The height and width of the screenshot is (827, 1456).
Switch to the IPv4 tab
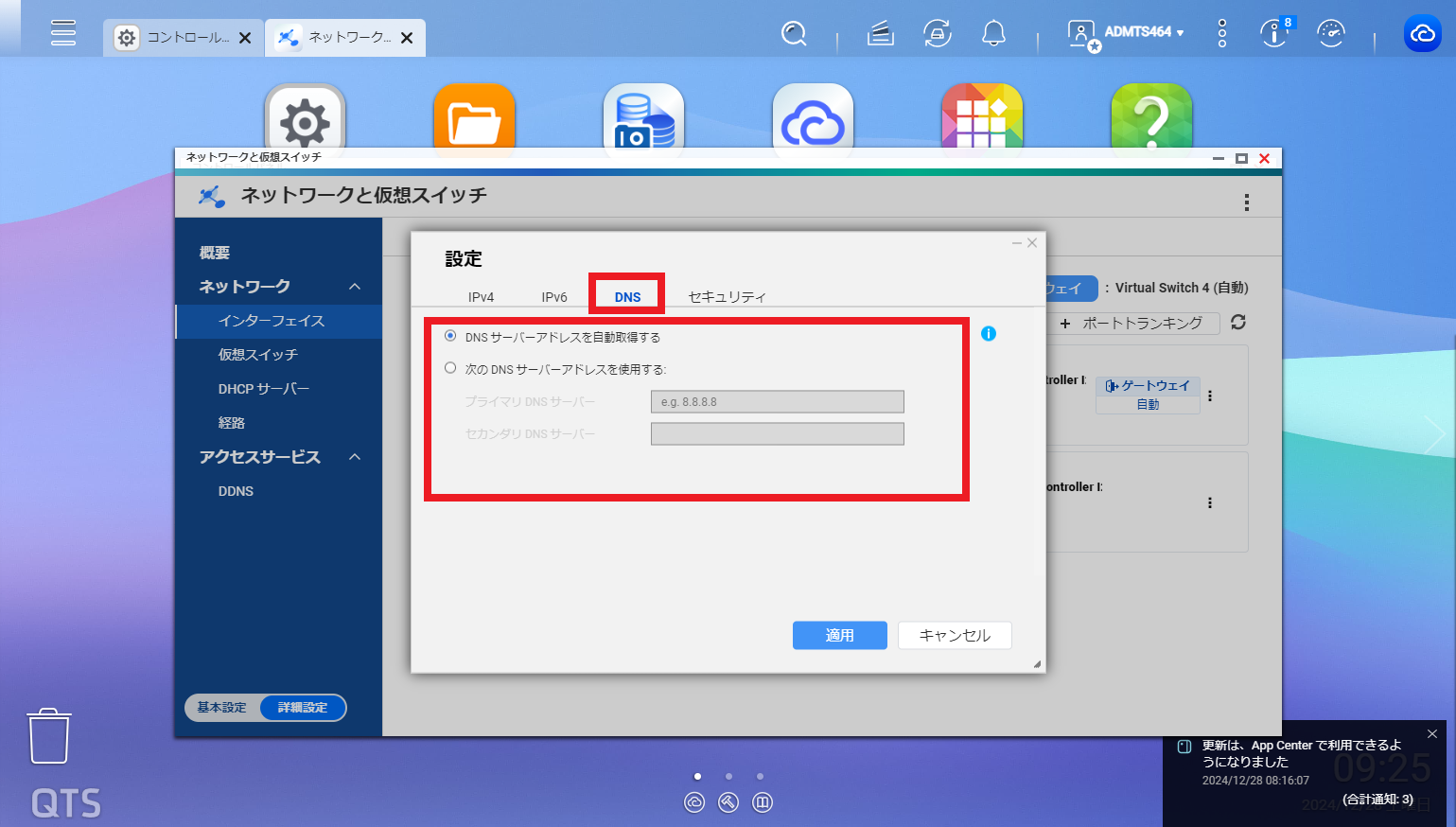tap(481, 297)
